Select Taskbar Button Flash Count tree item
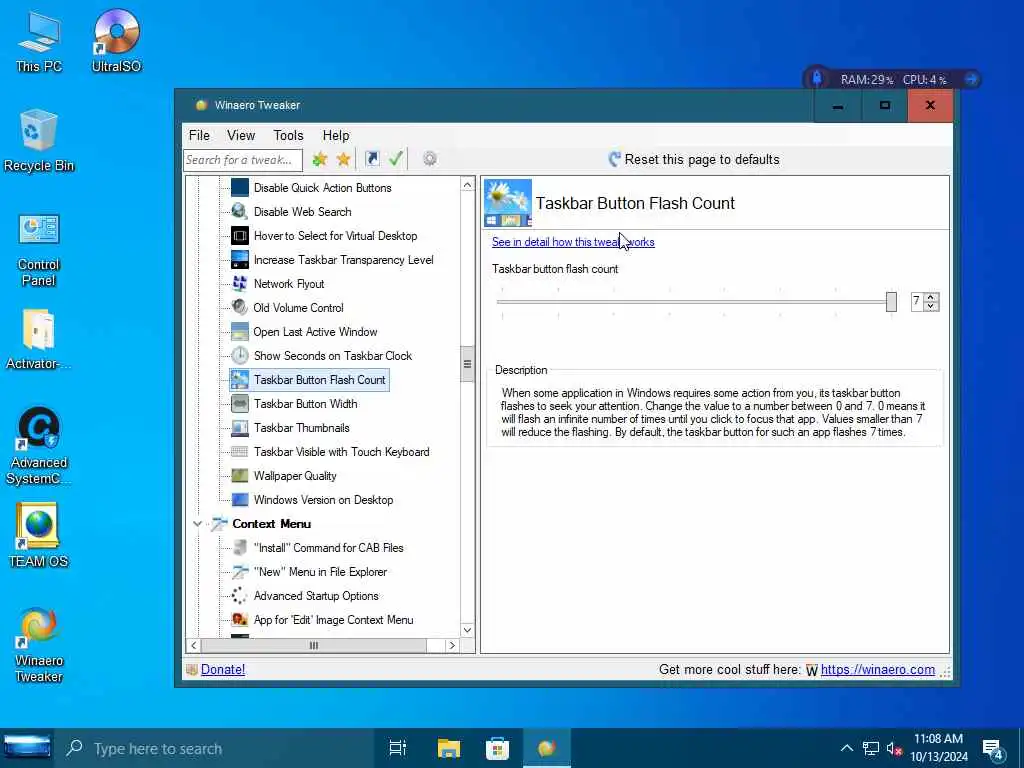This screenshot has width=1024, height=768. (x=310, y=380)
